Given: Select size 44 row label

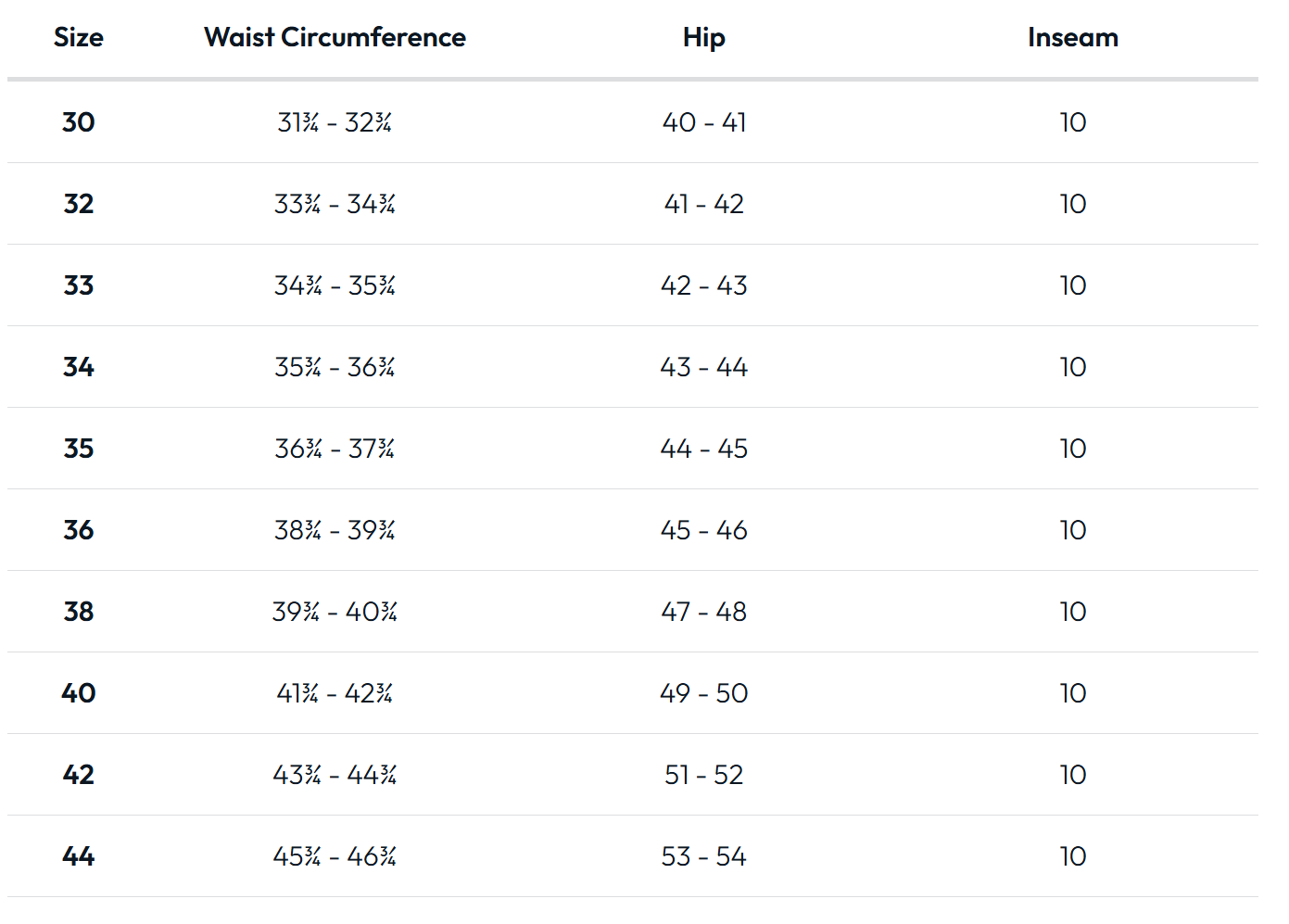Looking at the screenshot, I should [79, 856].
